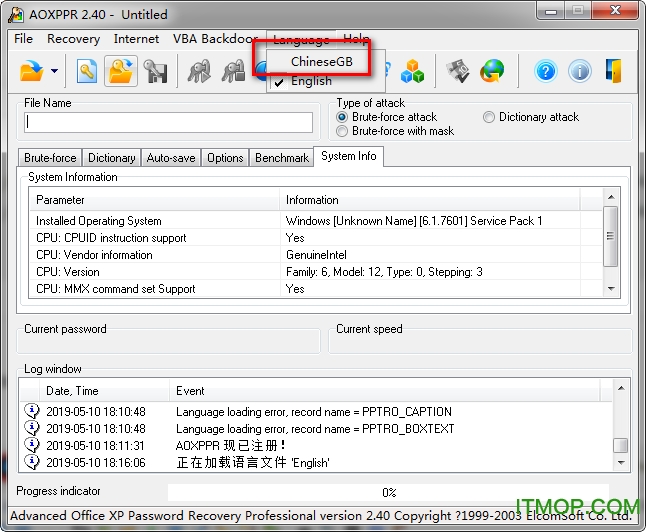Select the Brute-force attack radio button
This screenshot has height=532, width=646.
(x=343, y=117)
